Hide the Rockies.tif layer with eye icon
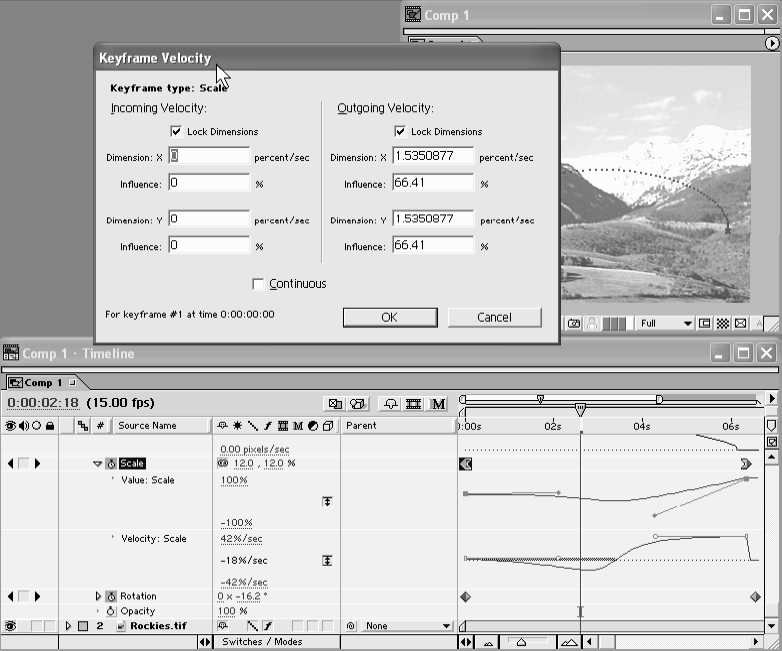 pos(10,626)
